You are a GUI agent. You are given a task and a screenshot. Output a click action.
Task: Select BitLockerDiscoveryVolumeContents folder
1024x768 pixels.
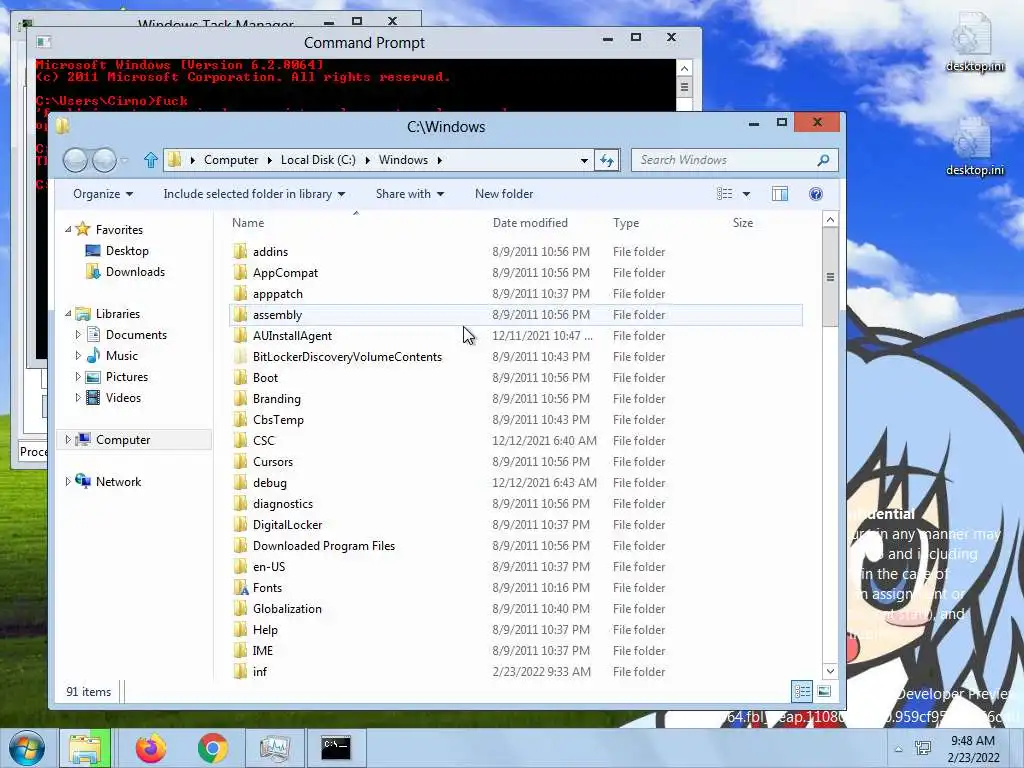point(347,357)
